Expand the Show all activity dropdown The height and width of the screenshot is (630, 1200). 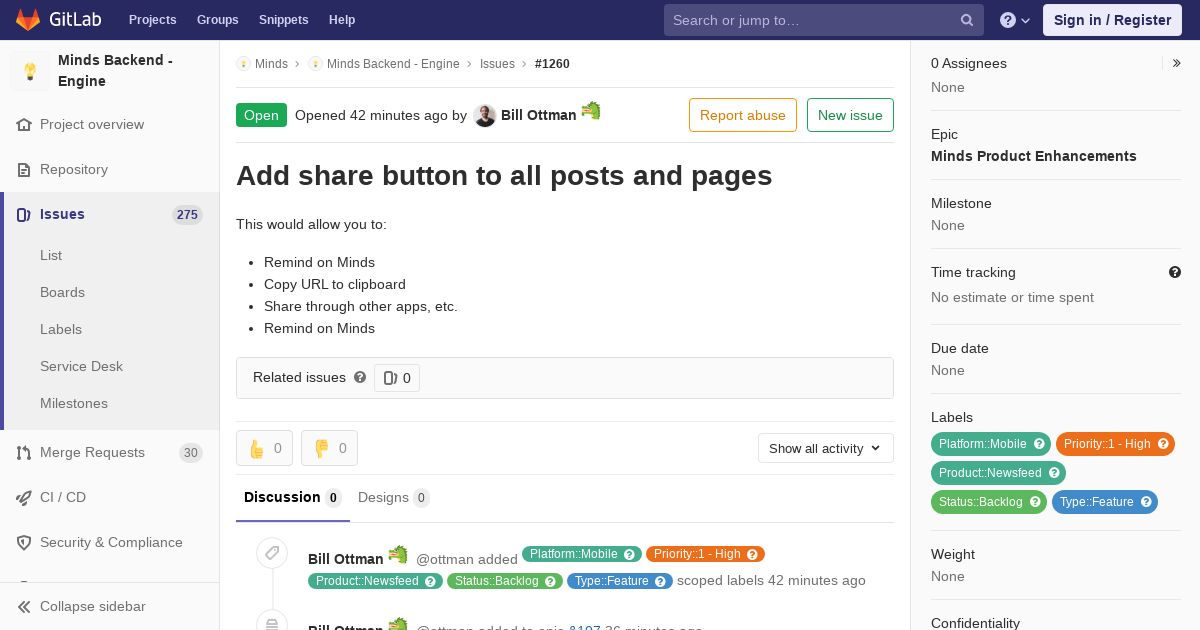pos(825,448)
